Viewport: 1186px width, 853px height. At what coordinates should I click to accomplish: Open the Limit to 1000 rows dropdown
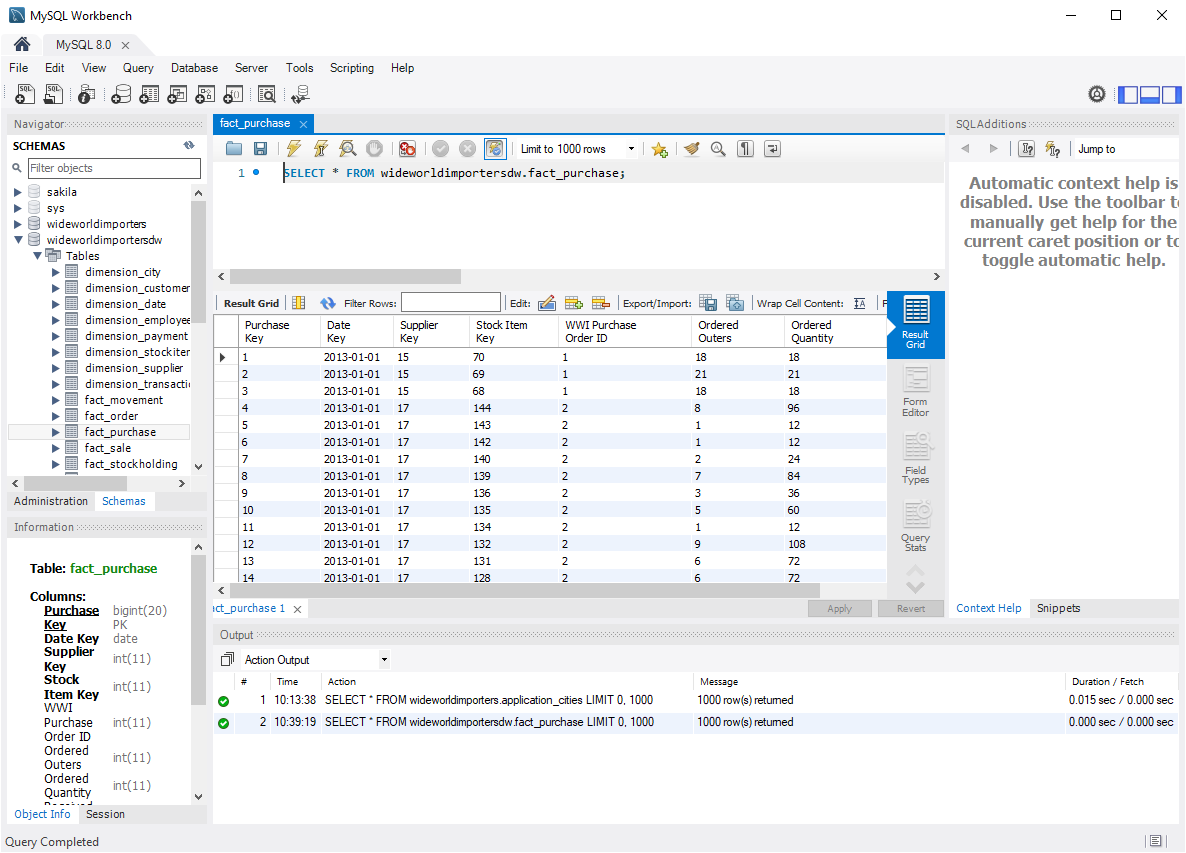point(578,149)
